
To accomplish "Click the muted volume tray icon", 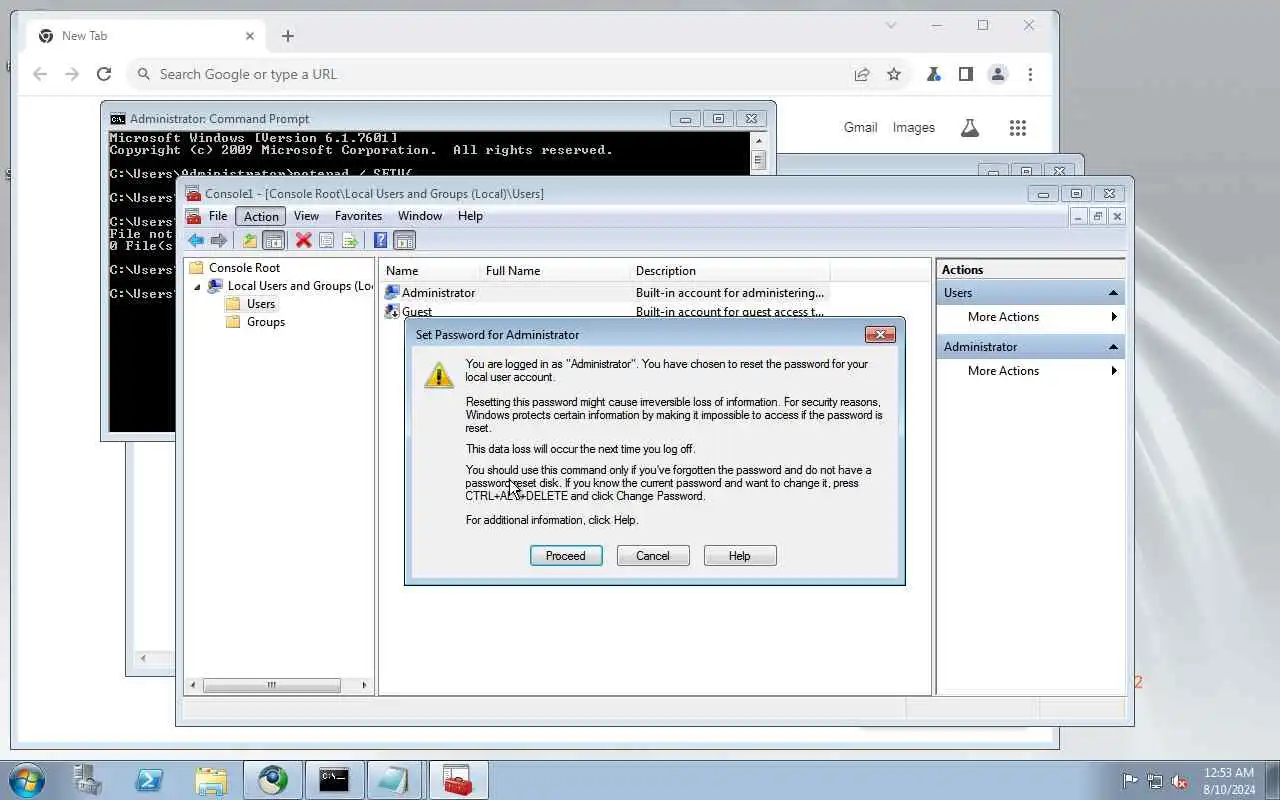I will point(1179,781).
